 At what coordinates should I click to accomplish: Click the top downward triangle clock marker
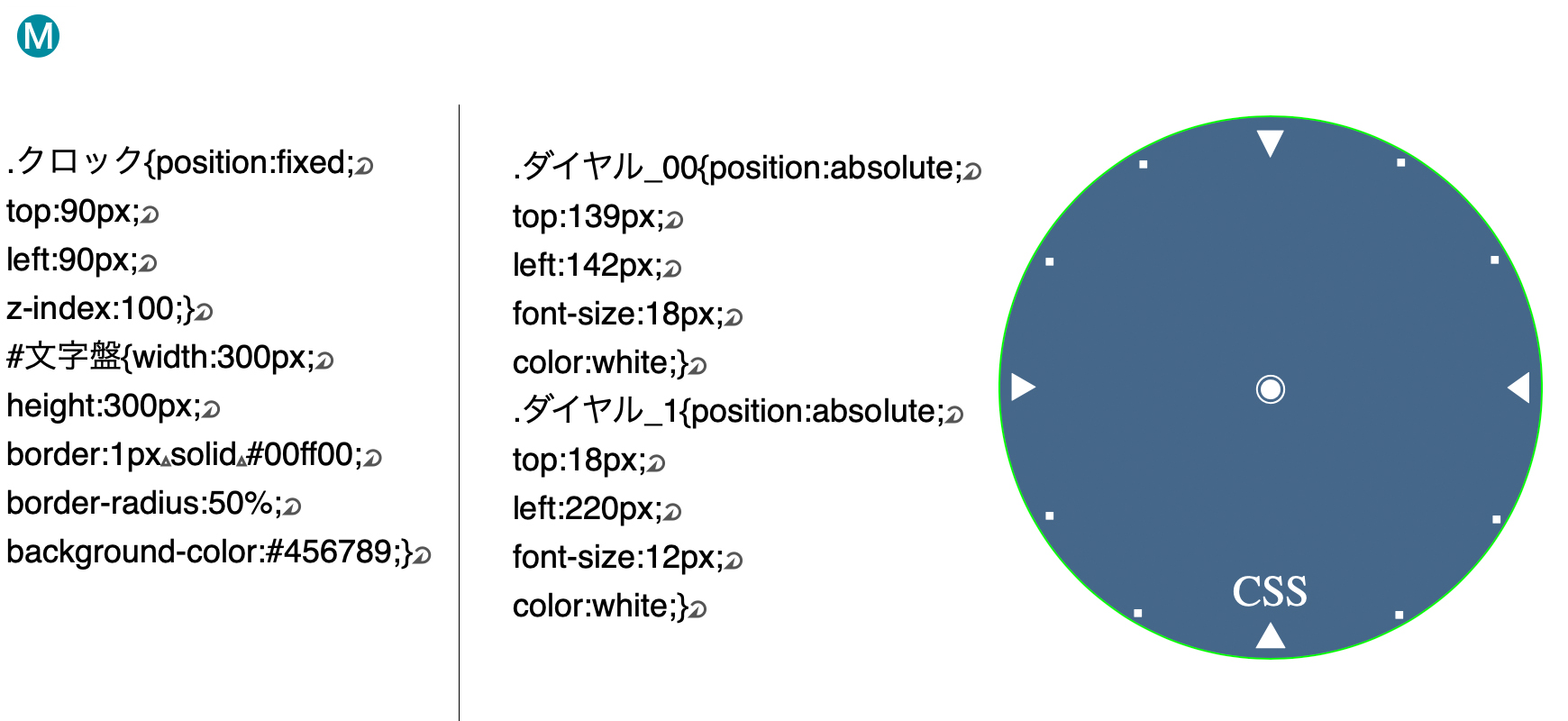coord(1270,143)
